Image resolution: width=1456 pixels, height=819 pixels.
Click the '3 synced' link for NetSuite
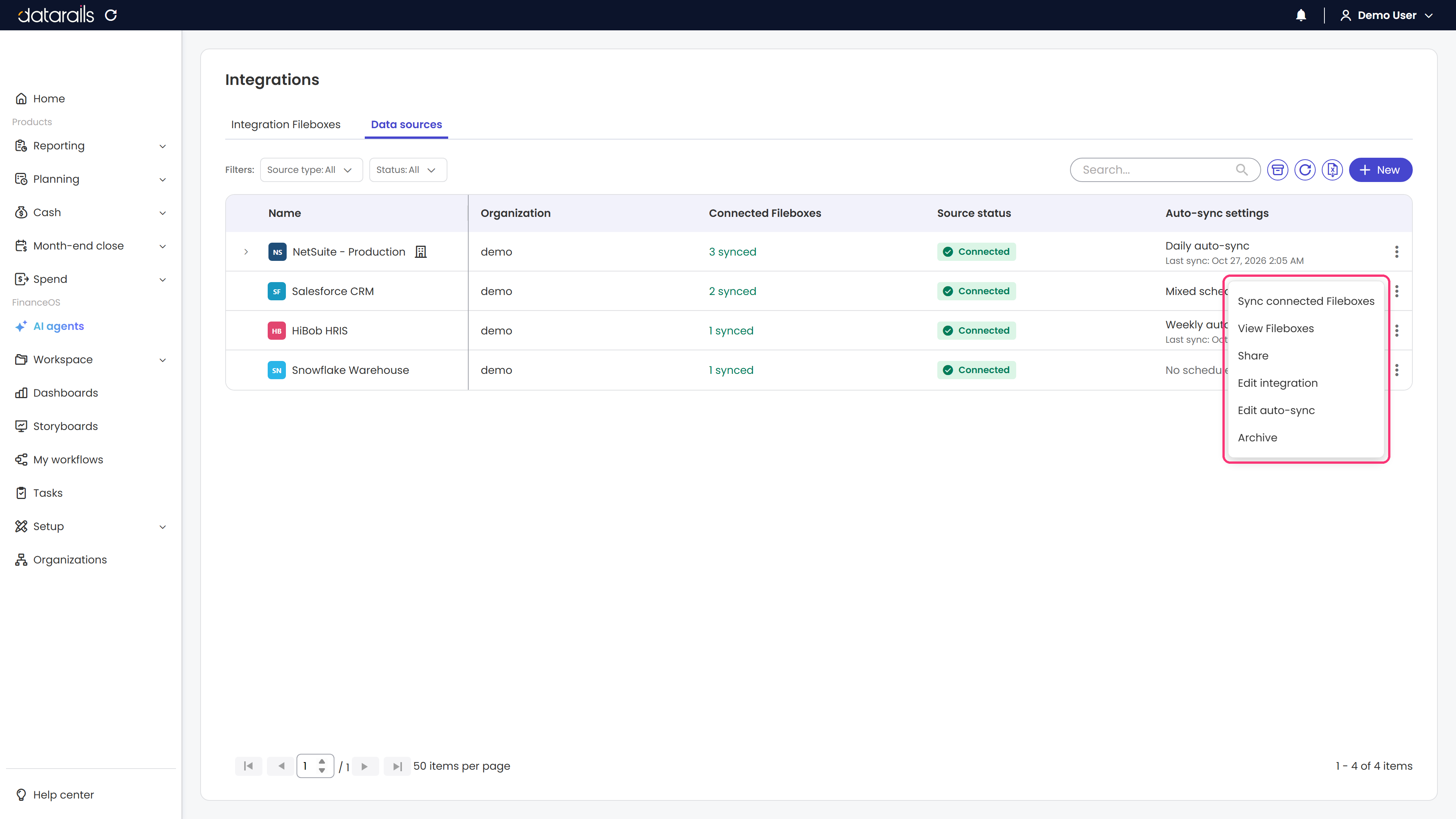(x=732, y=251)
